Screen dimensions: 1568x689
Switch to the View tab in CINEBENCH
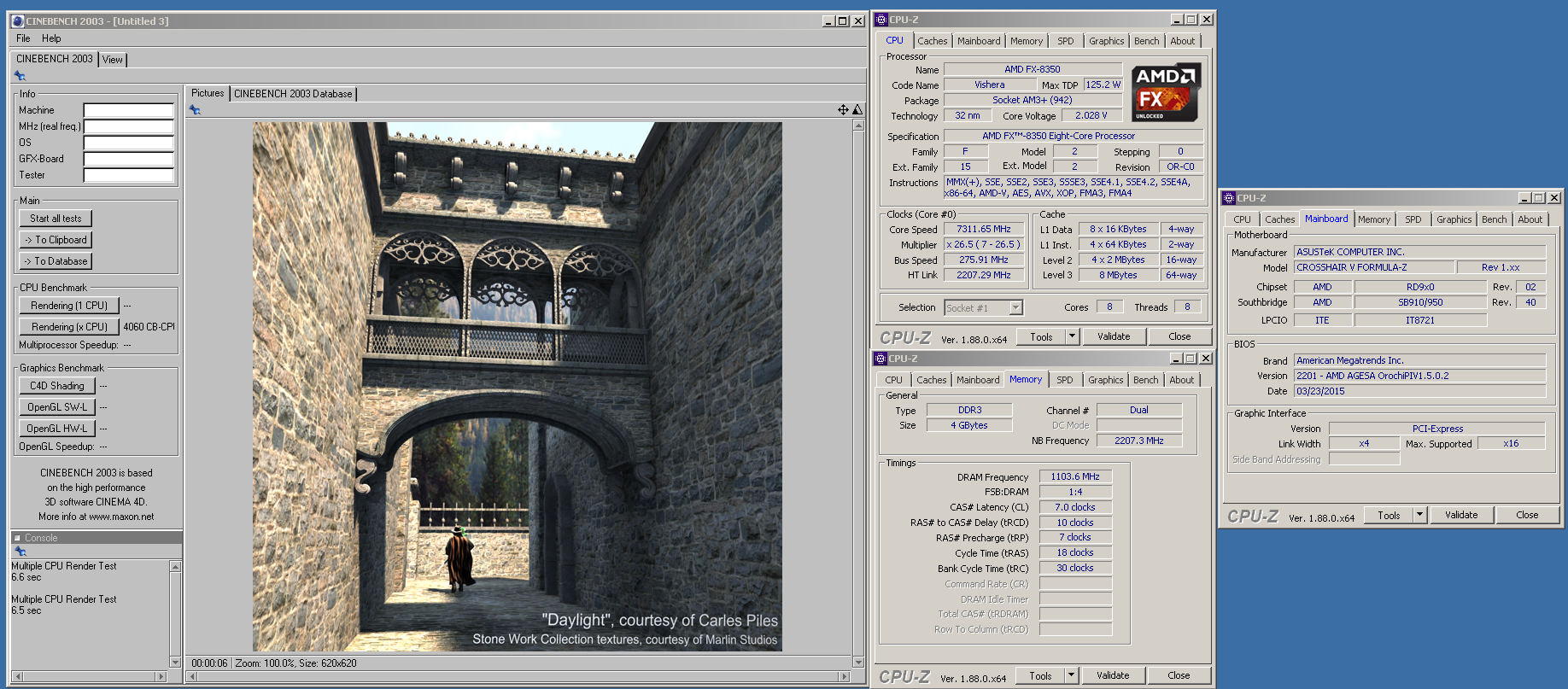[x=113, y=60]
